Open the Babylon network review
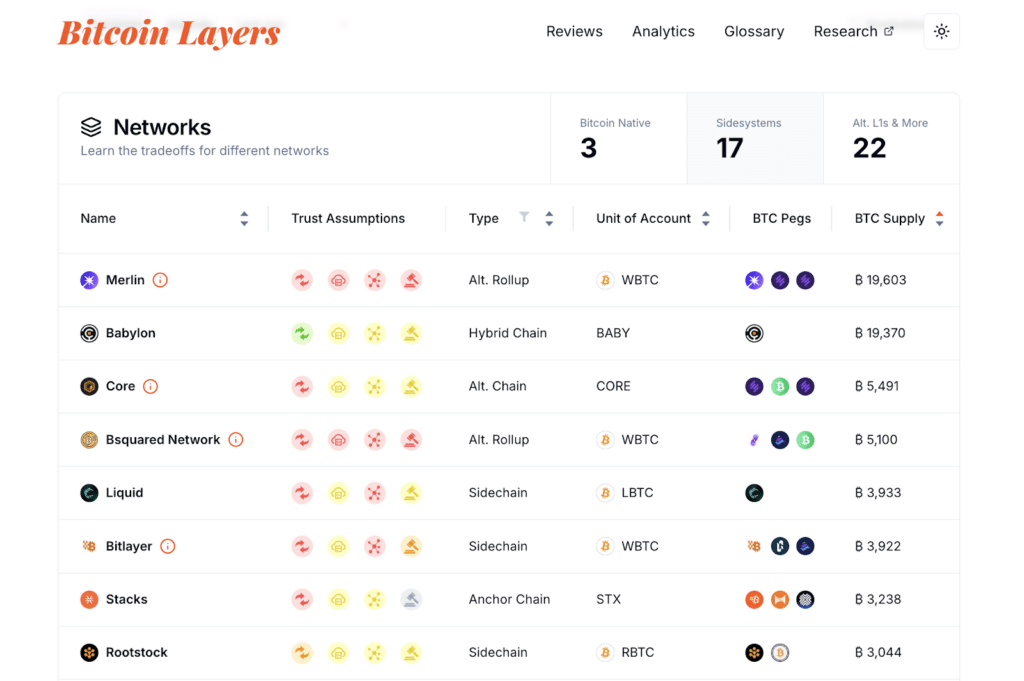 pos(131,333)
